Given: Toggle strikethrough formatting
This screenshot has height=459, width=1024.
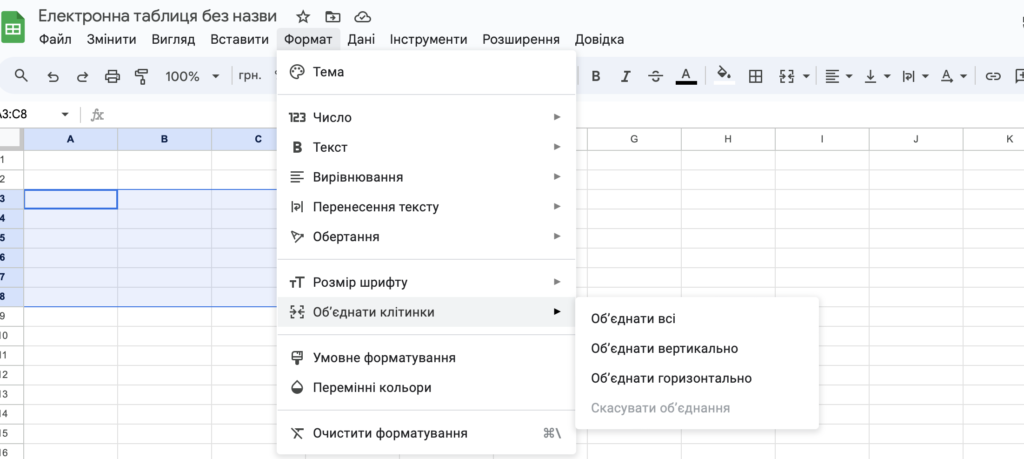Looking at the screenshot, I should pyautogui.click(x=656, y=76).
